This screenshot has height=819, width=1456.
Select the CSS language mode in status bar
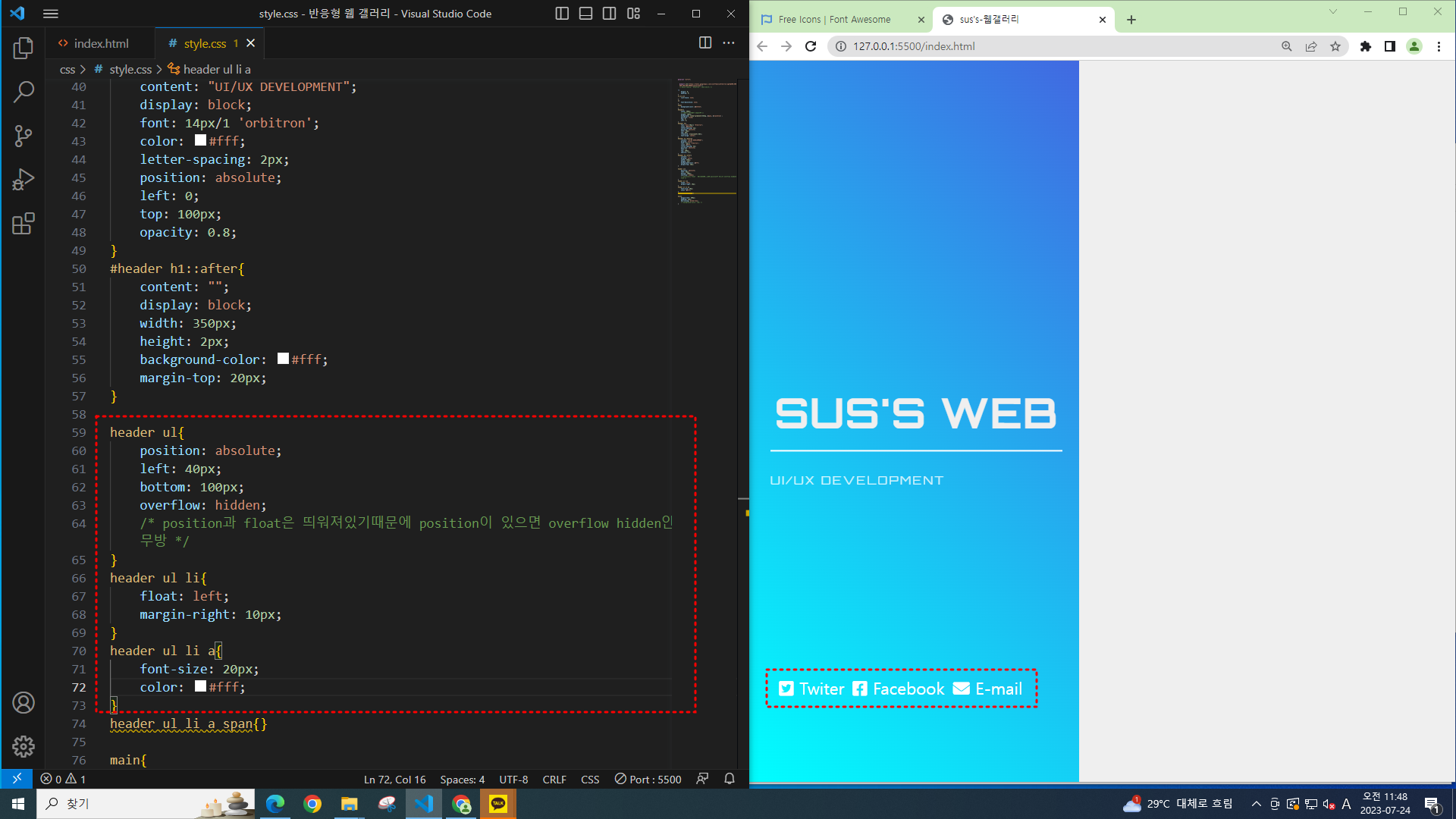(x=589, y=780)
